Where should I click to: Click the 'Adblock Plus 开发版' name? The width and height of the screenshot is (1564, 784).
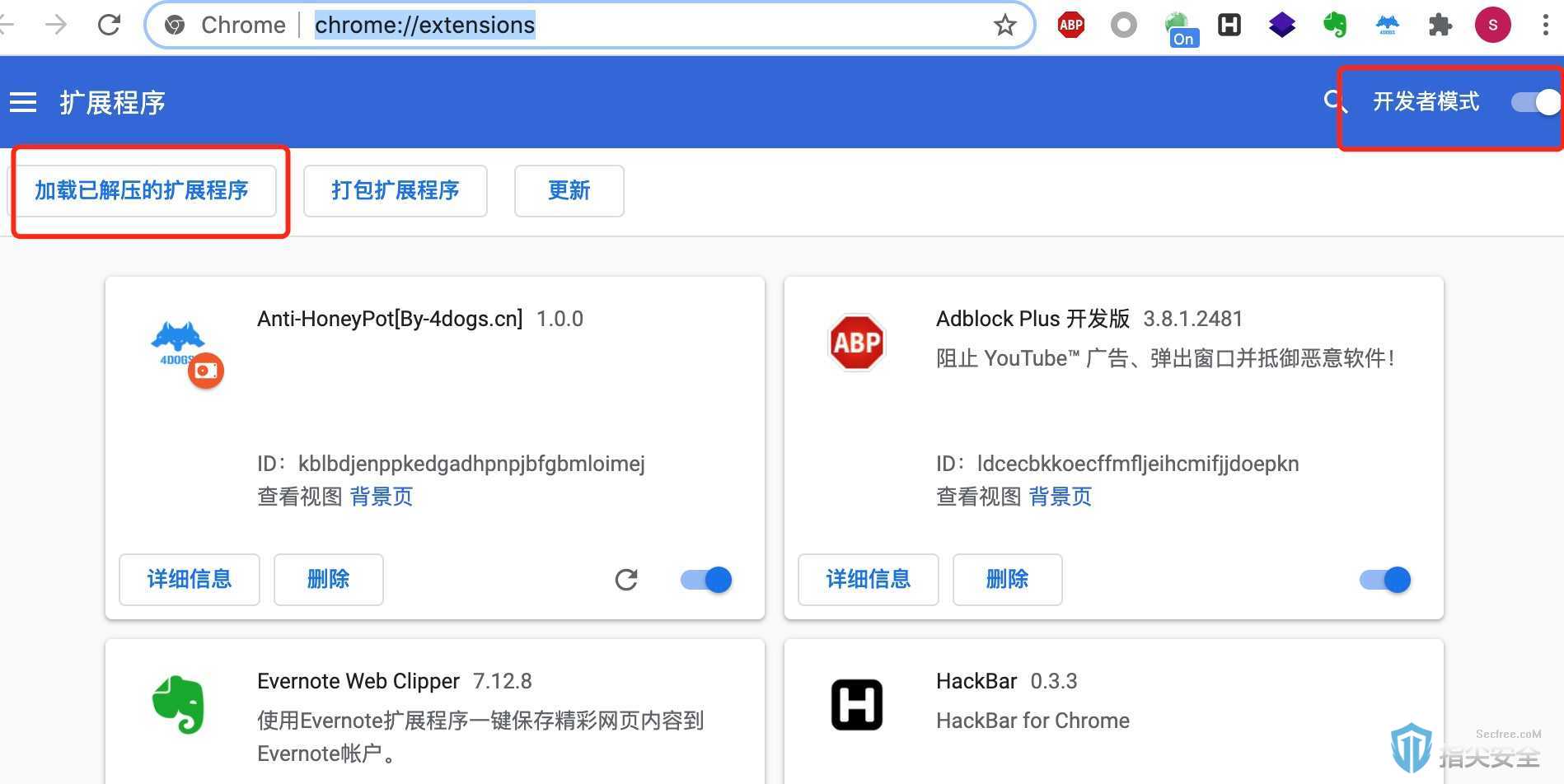1033,319
